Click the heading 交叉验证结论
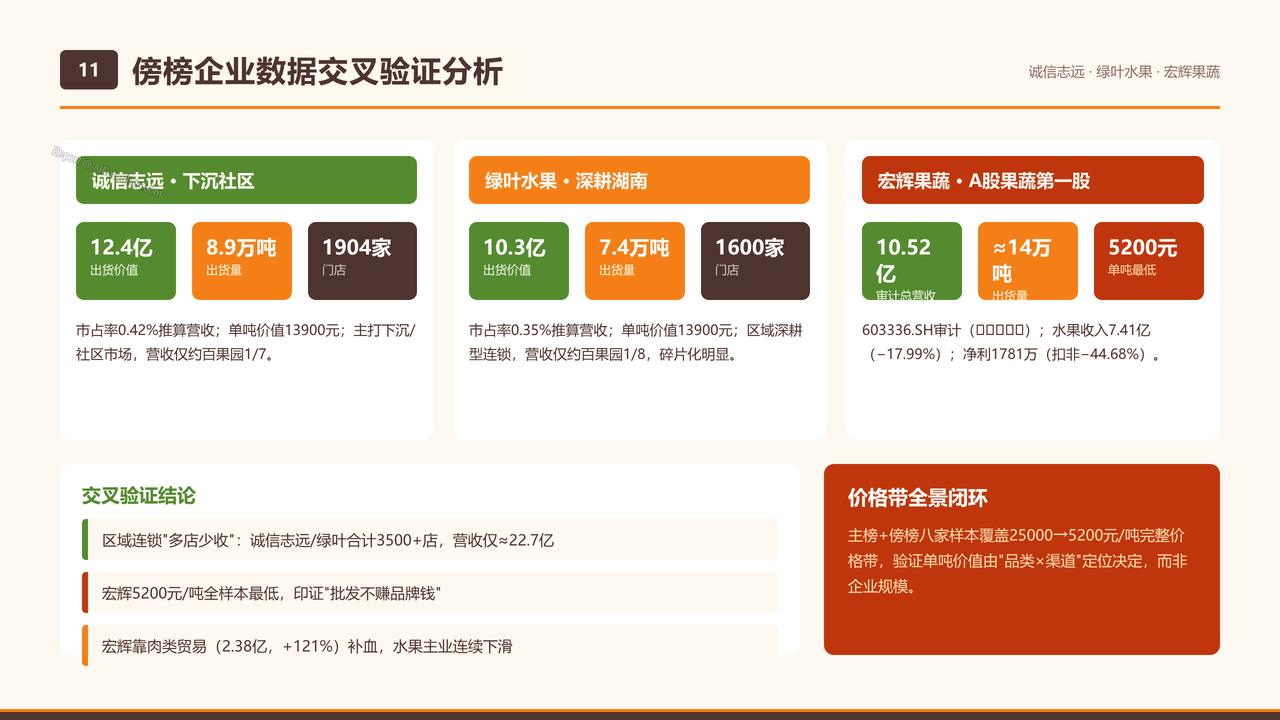The width and height of the screenshot is (1280, 720). [x=139, y=496]
